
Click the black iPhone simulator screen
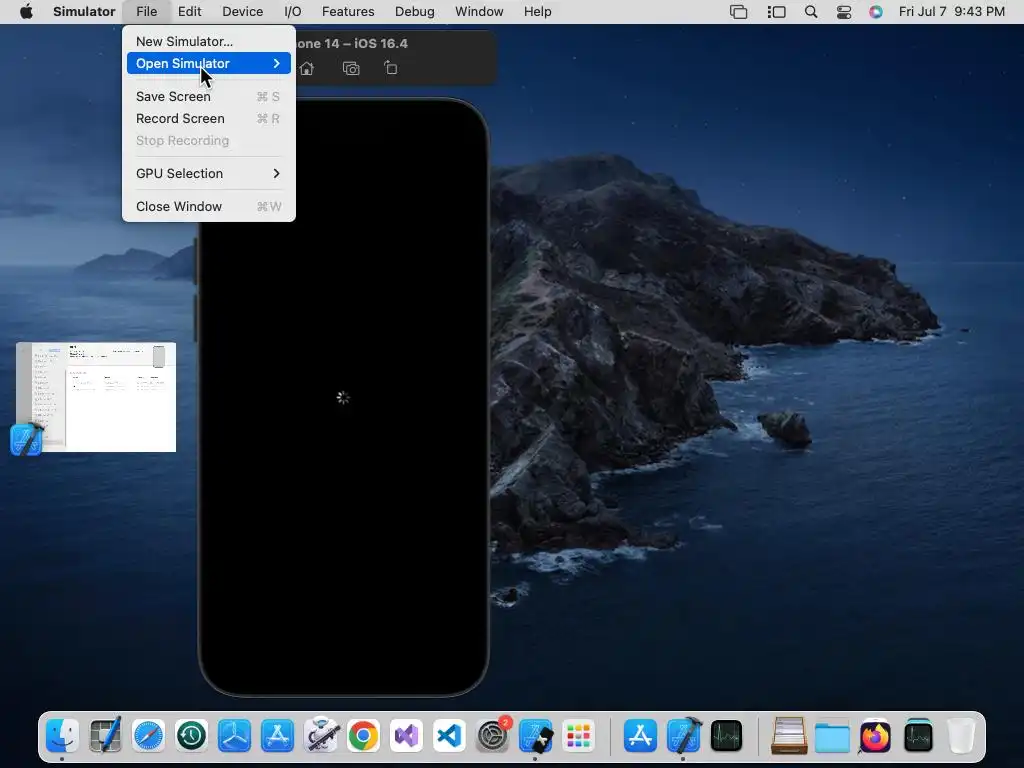344,397
